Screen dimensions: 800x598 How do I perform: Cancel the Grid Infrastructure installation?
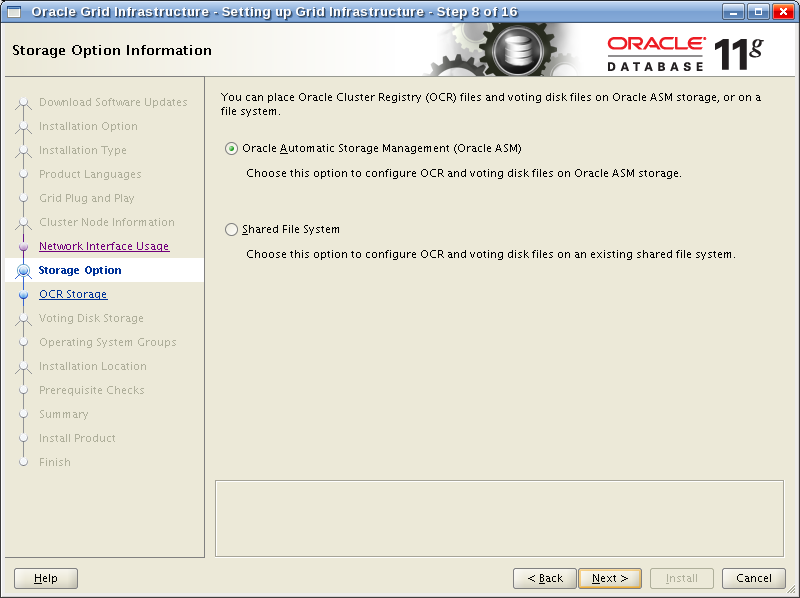(753, 578)
